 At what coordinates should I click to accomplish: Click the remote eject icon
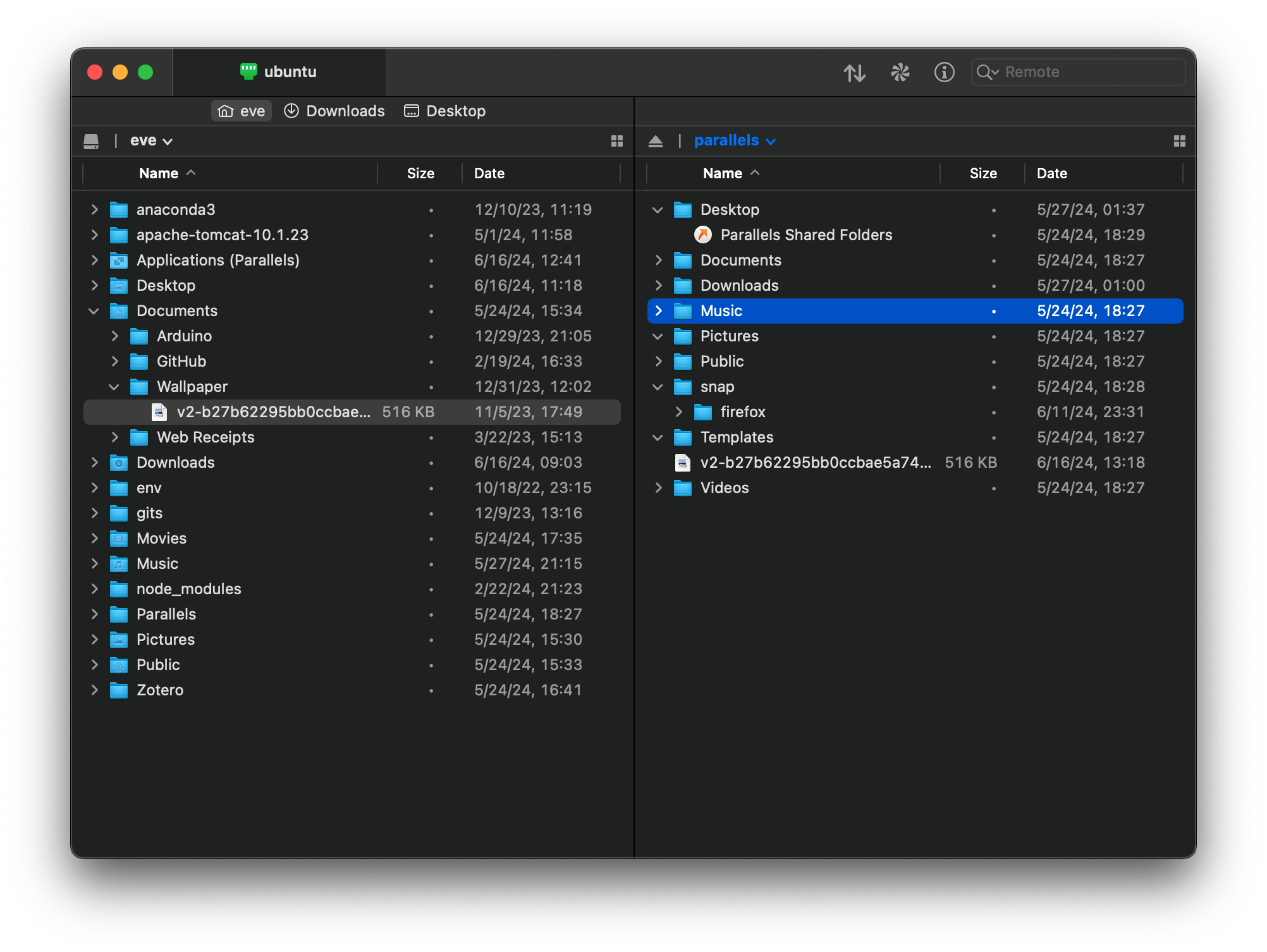656,141
